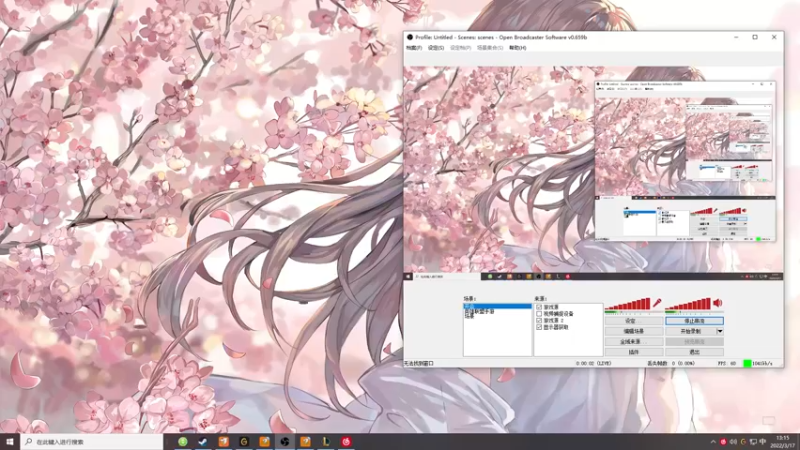800x450 pixels.
Task: Click the green stream status indicator square
Action: [747, 363]
